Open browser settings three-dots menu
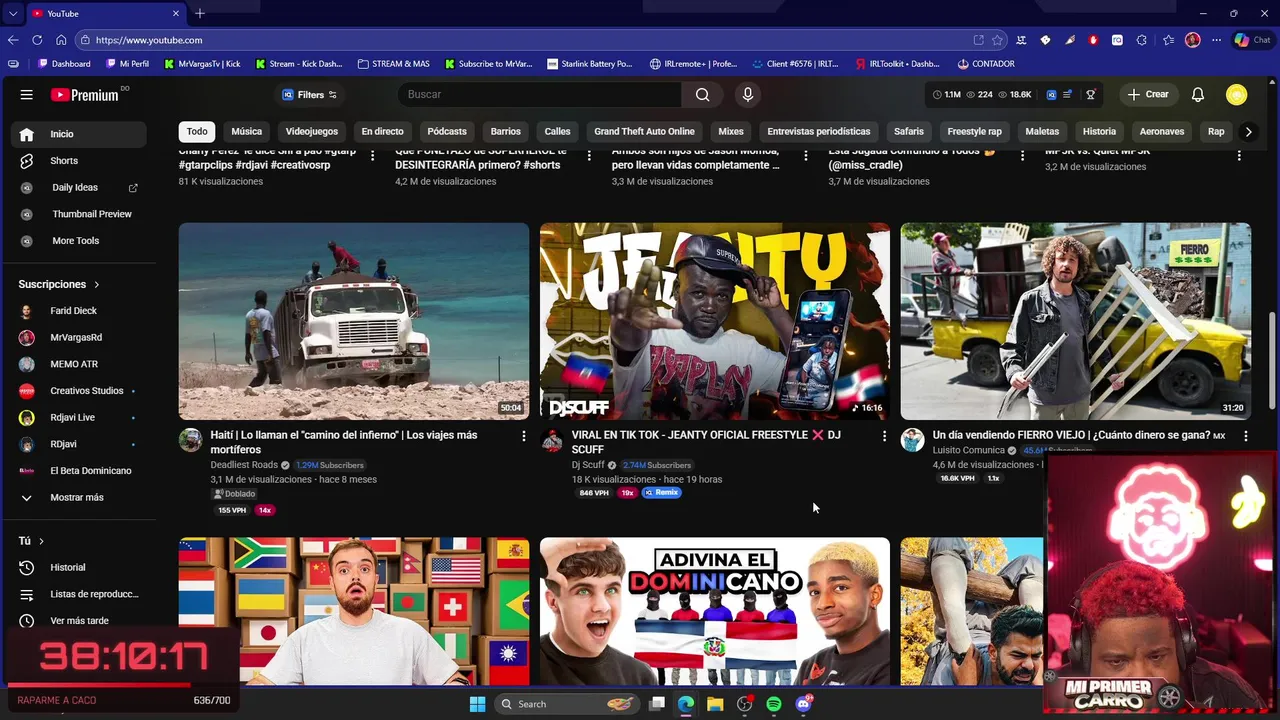Screen dimensions: 1280x720 point(1216,40)
